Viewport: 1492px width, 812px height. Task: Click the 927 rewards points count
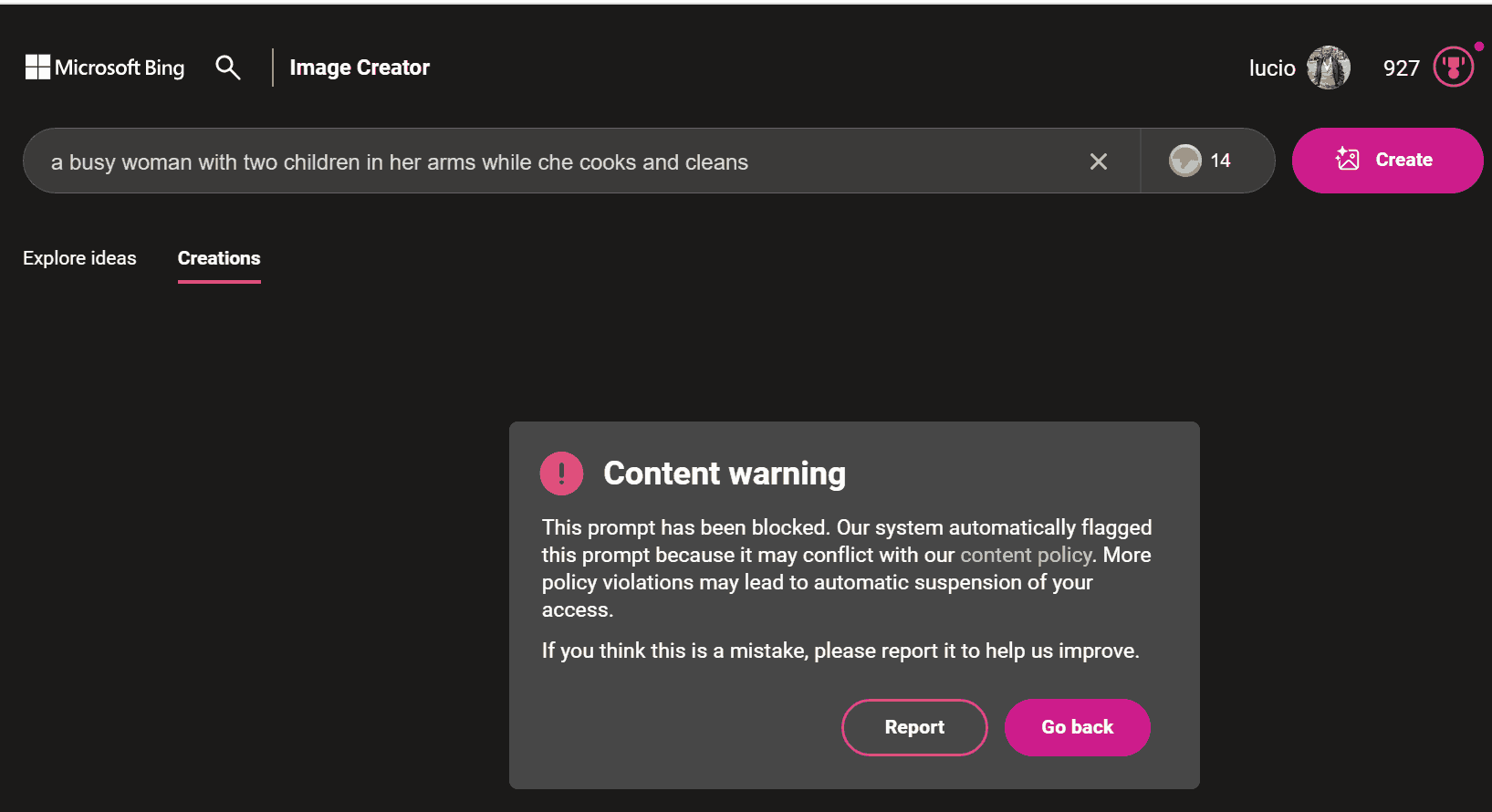[1402, 68]
